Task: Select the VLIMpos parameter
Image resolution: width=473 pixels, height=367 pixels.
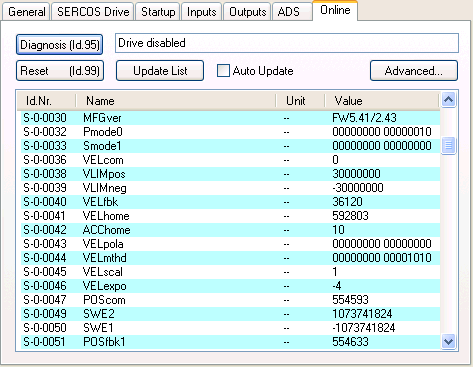Action: click(x=104, y=174)
